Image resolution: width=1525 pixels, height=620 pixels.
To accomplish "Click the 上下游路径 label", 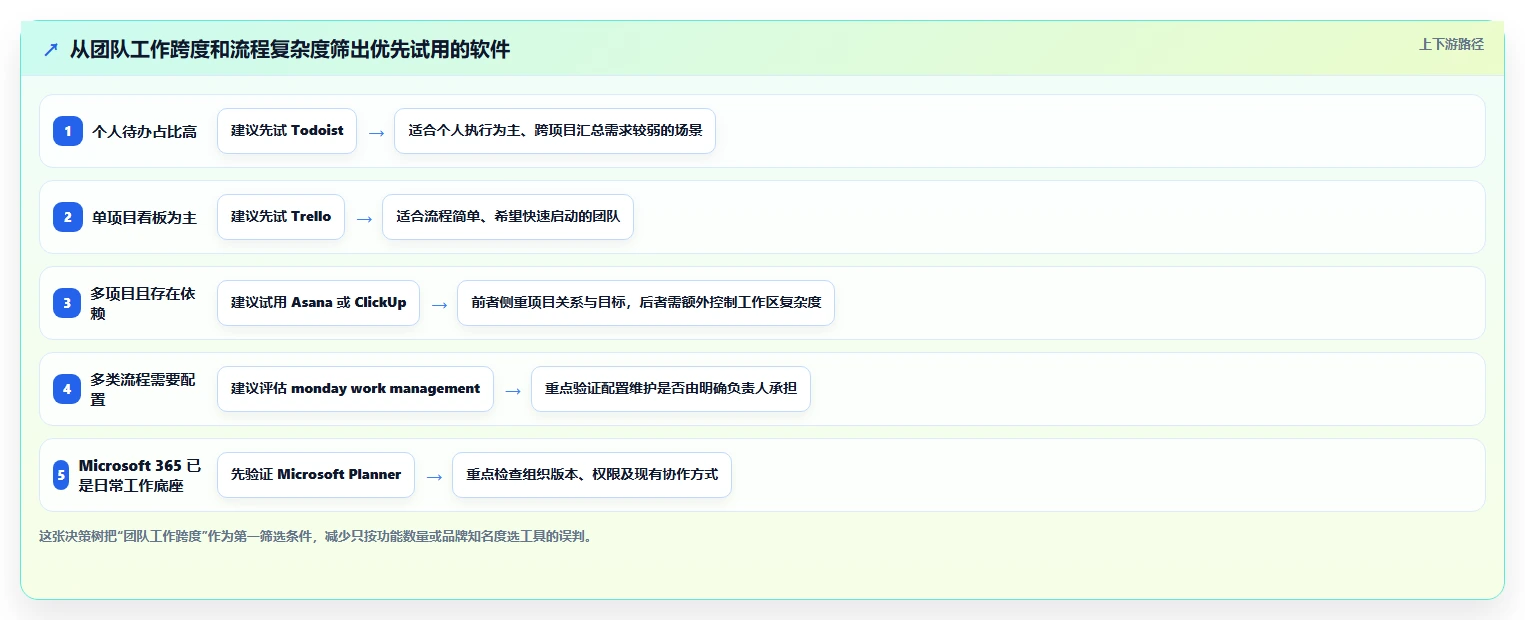I will coord(1451,44).
